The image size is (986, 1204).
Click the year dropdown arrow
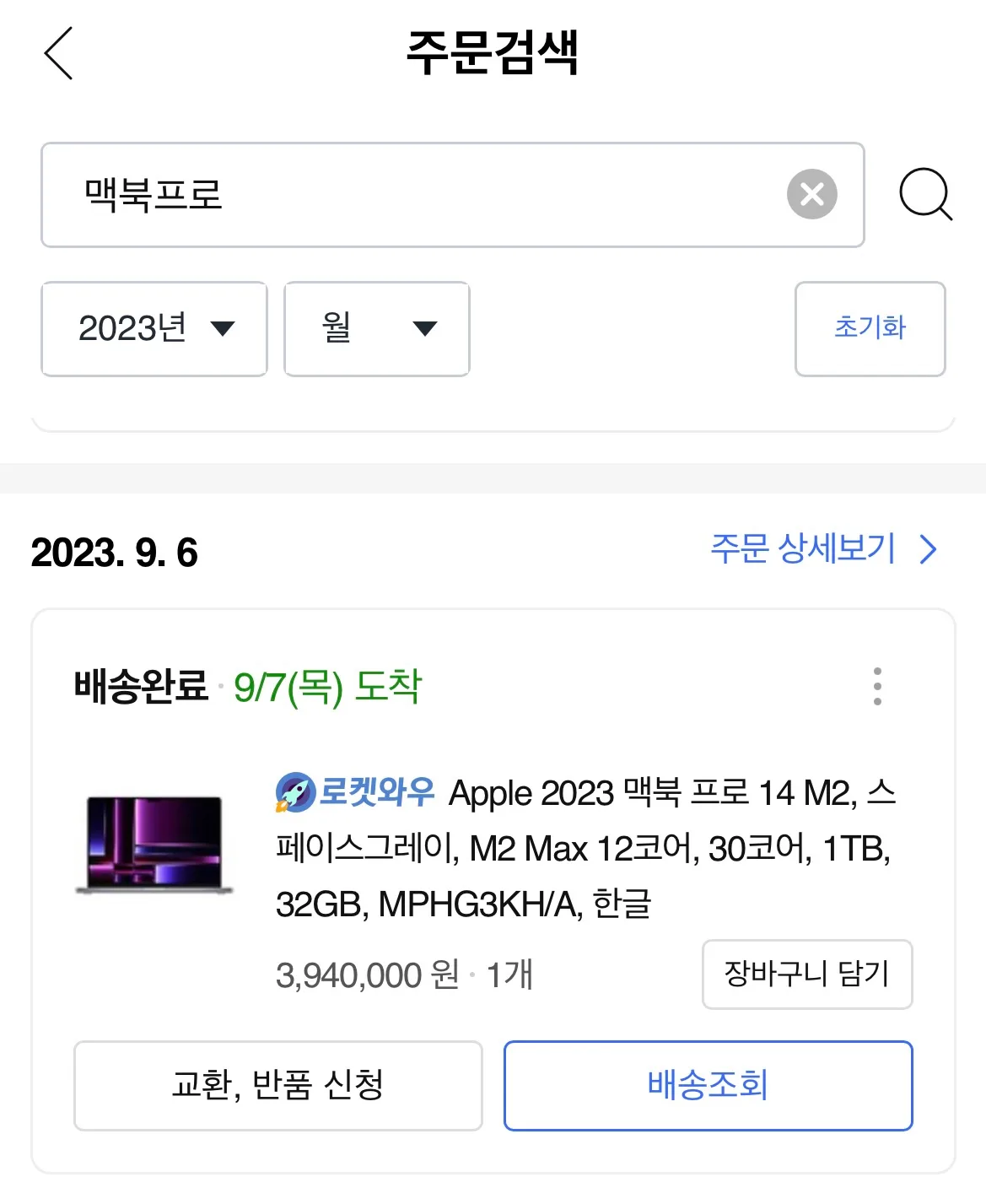223,329
